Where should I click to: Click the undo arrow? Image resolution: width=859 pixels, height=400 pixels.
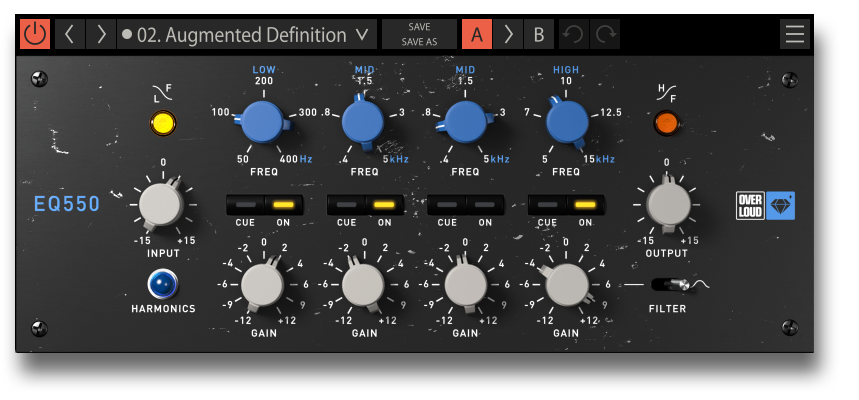click(x=574, y=35)
